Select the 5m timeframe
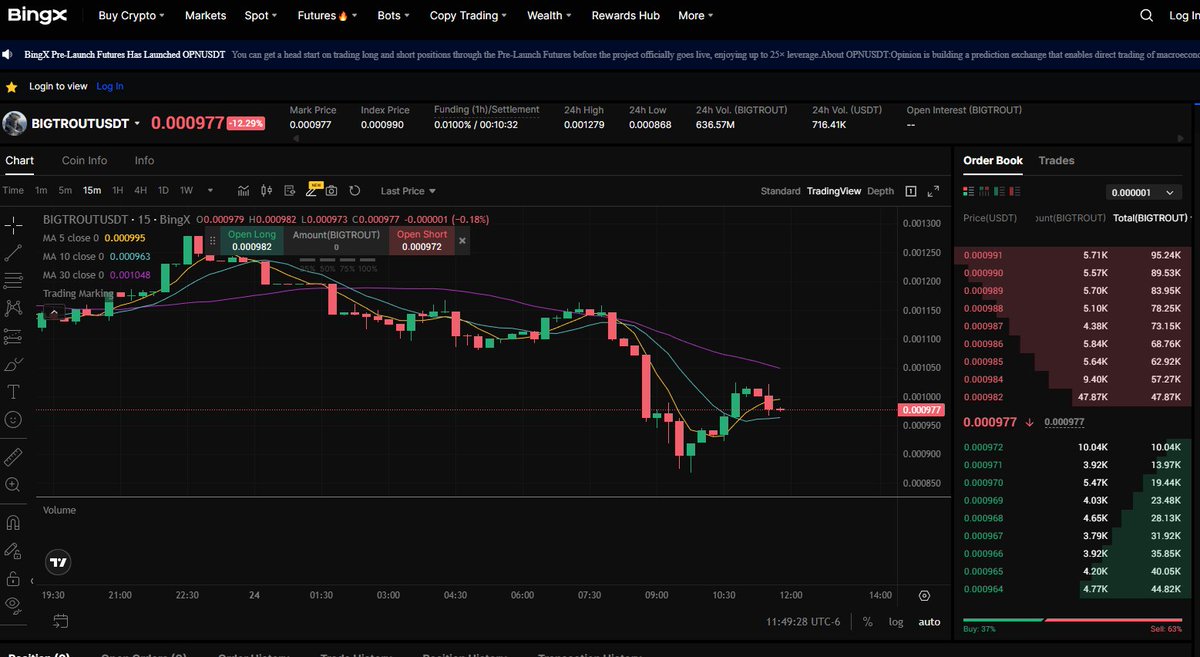 [65, 190]
